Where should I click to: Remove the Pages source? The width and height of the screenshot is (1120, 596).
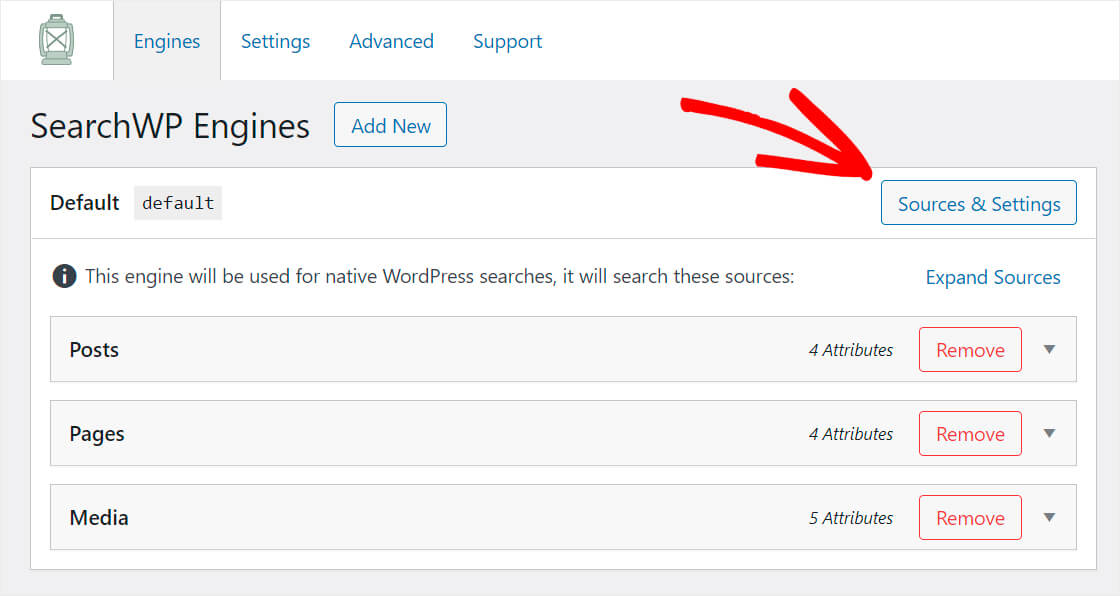pyautogui.click(x=970, y=434)
